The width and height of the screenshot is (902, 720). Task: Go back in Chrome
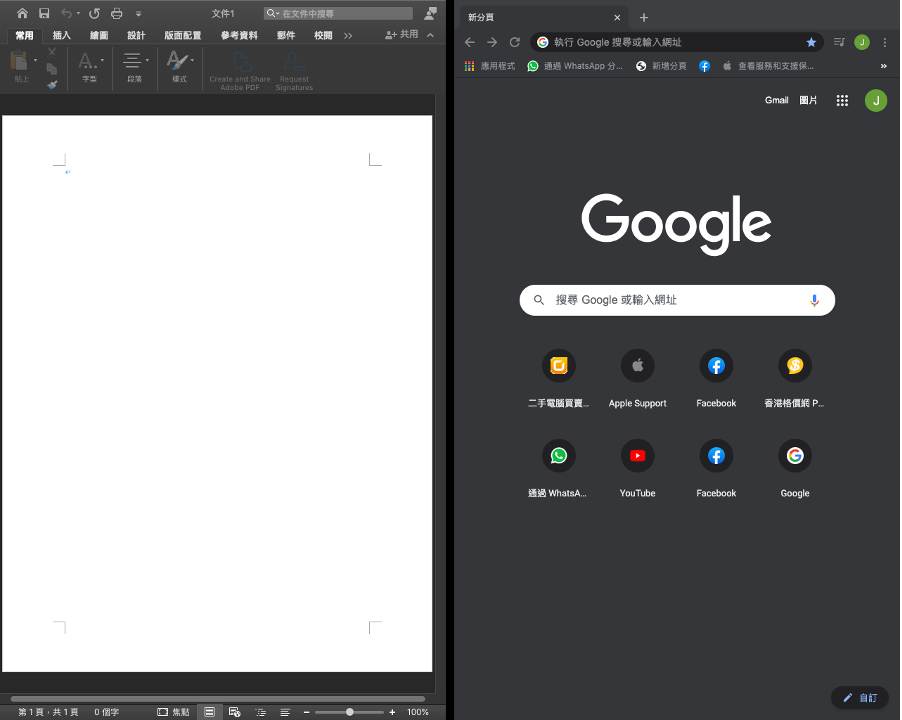[x=469, y=42]
